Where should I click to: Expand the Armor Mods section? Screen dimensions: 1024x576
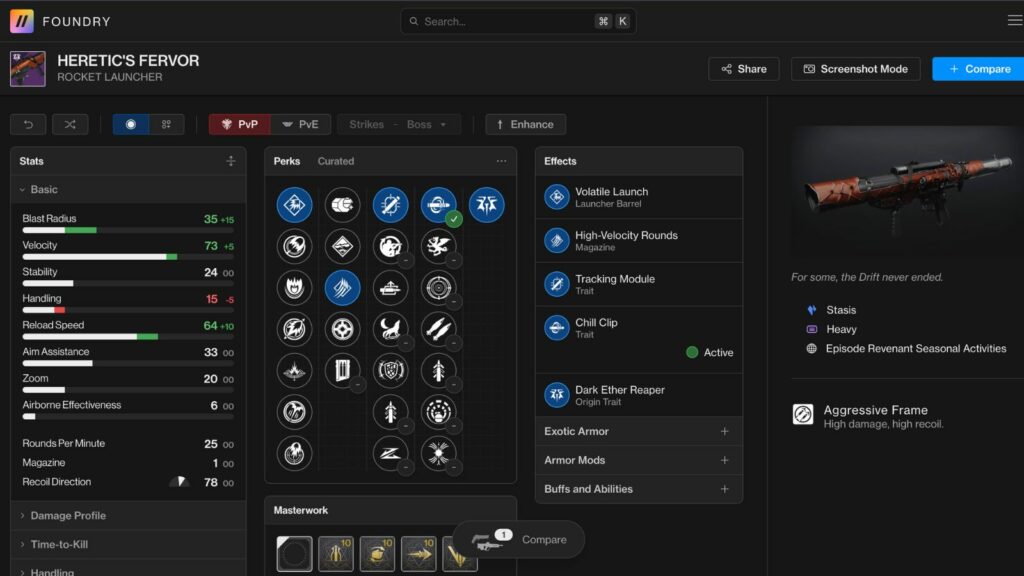tap(639, 460)
